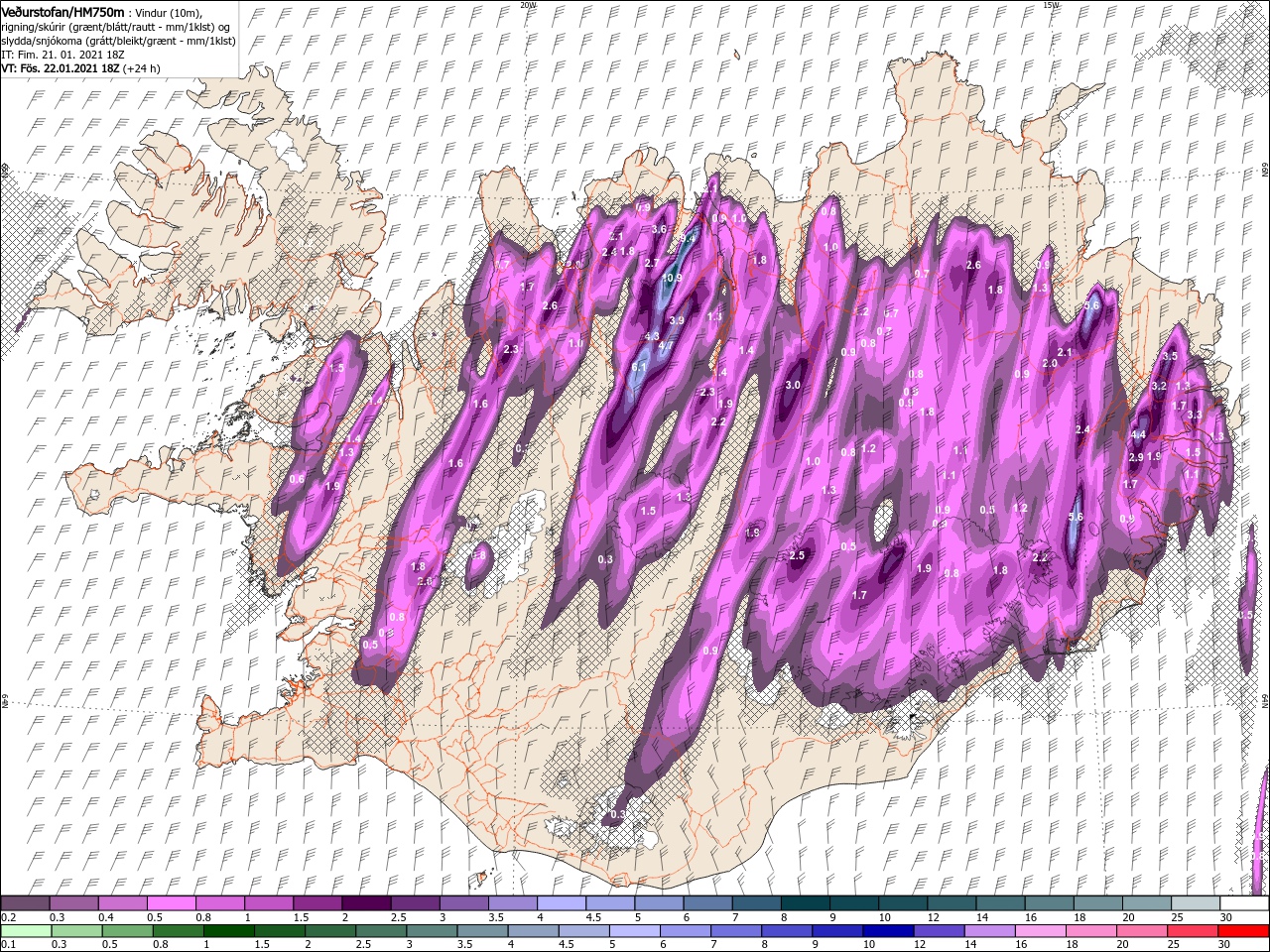Click the darkest green rain swatch between 1 and 1.5
This screenshot has height=952, width=1270.
[227, 931]
